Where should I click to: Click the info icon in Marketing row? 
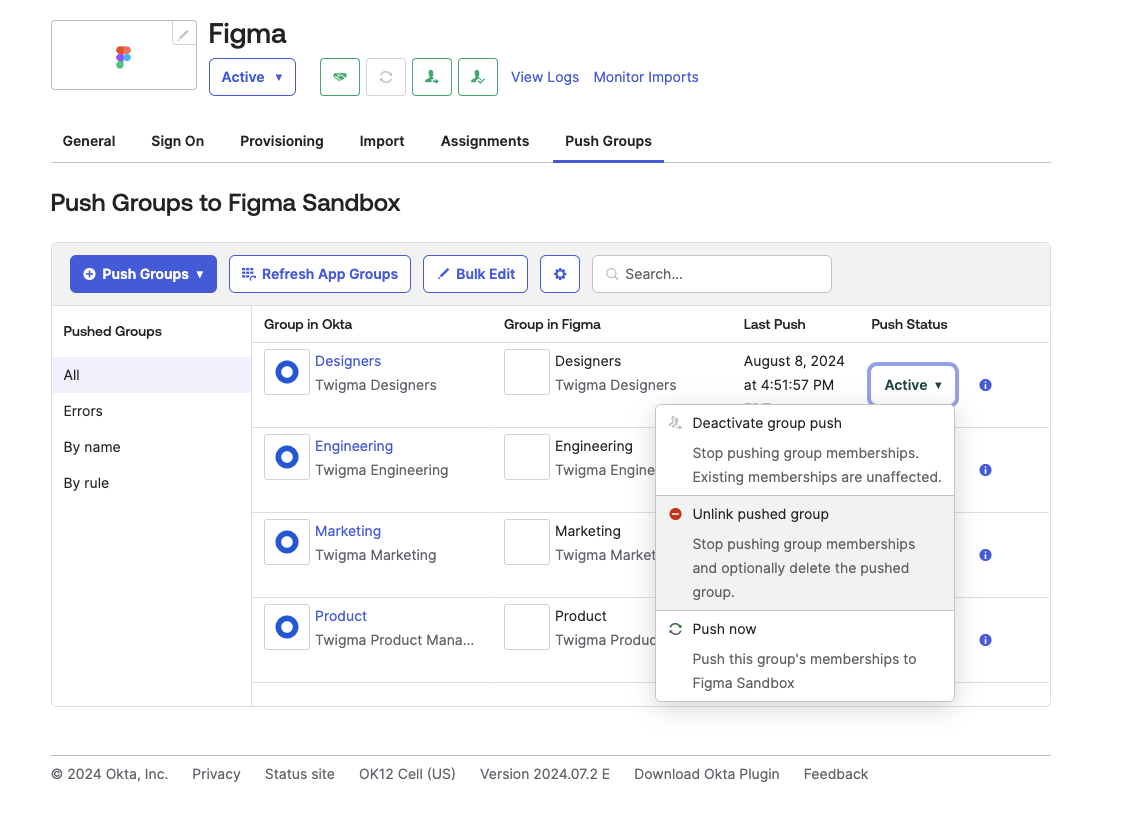point(985,555)
